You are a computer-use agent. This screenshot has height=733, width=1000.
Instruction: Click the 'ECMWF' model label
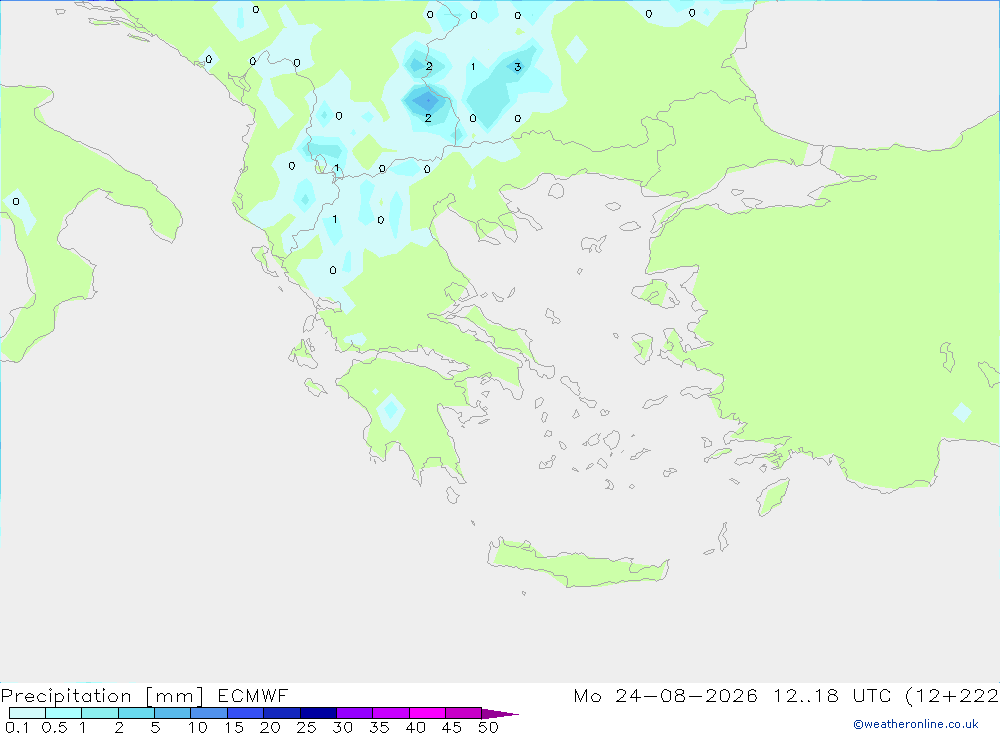pos(253,695)
